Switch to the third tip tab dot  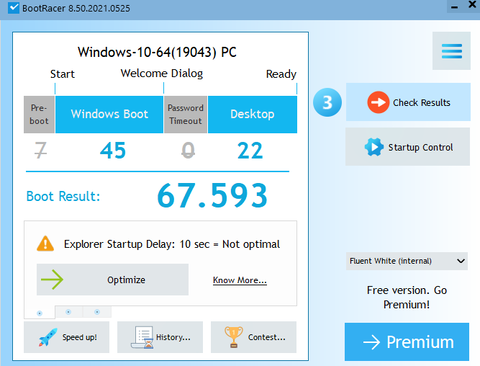(x=97, y=312)
